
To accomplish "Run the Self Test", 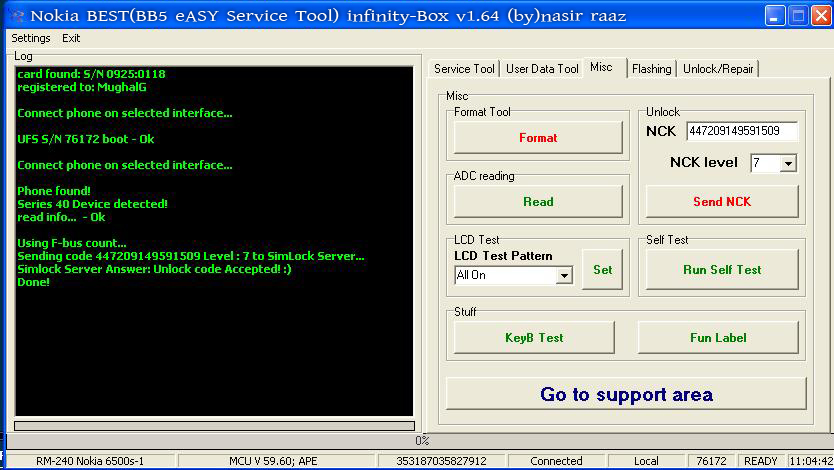I will [x=722, y=270].
